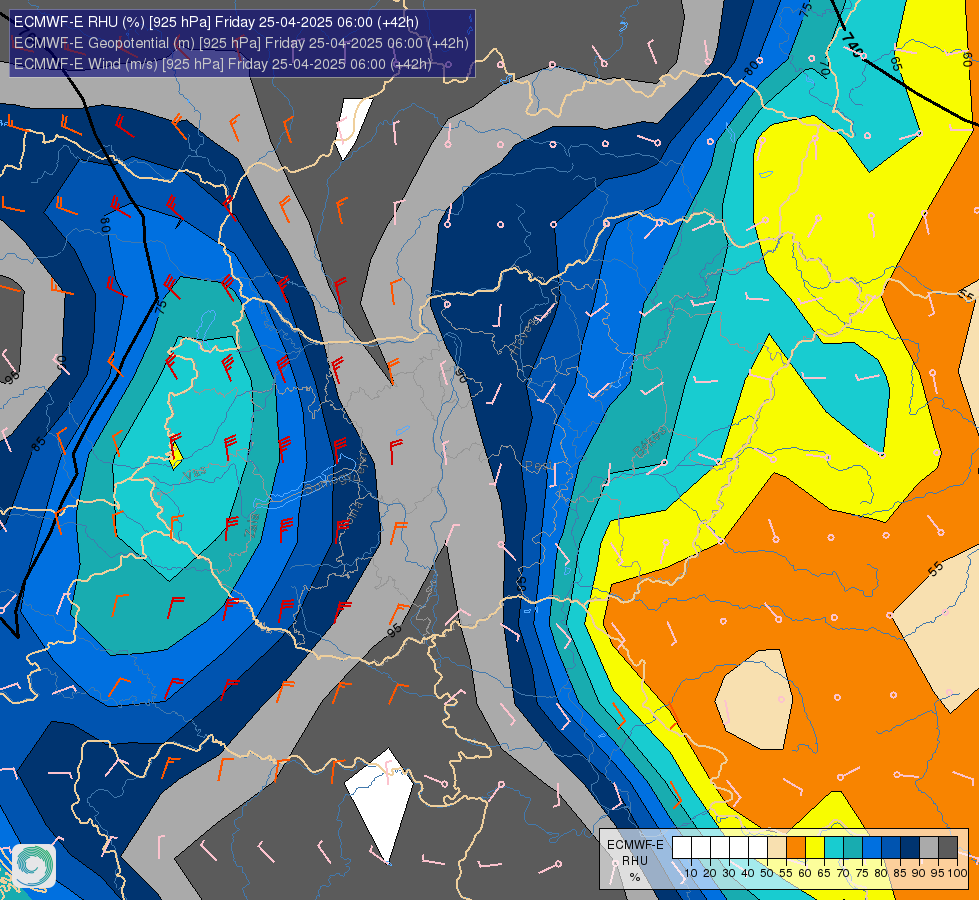Click the legend label 'RHU'
The image size is (979, 900).
pyautogui.click(x=635, y=861)
